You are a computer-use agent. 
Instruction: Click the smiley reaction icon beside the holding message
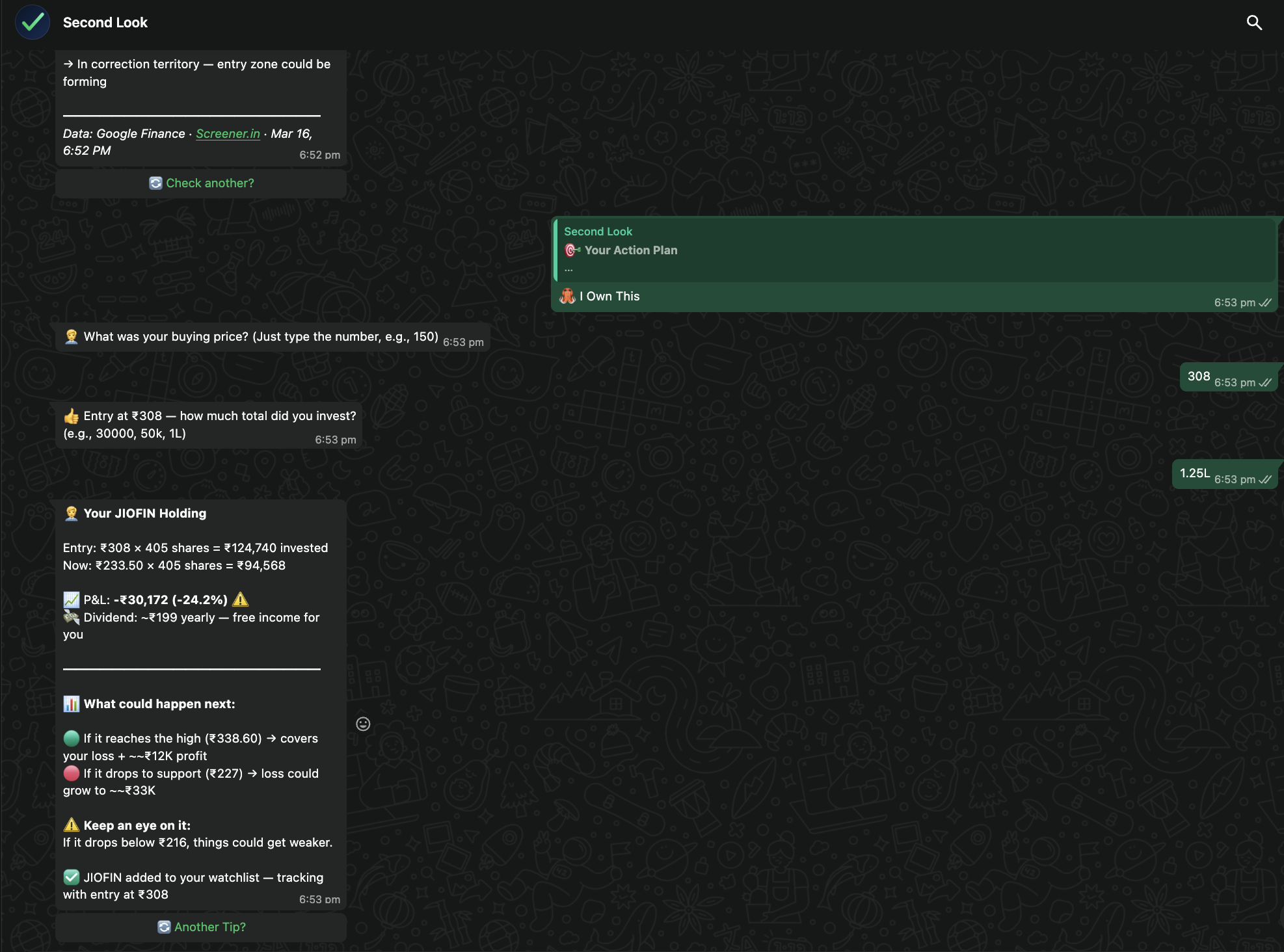tap(362, 724)
